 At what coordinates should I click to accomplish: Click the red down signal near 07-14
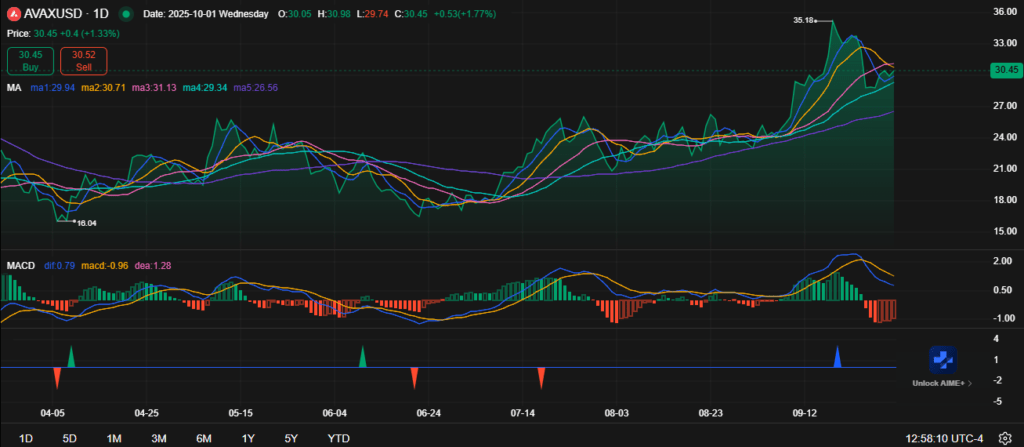click(540, 377)
